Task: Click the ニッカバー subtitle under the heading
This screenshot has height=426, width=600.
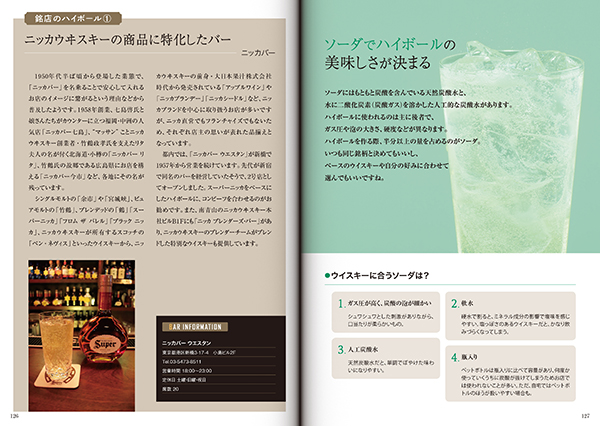Action: 258,53
